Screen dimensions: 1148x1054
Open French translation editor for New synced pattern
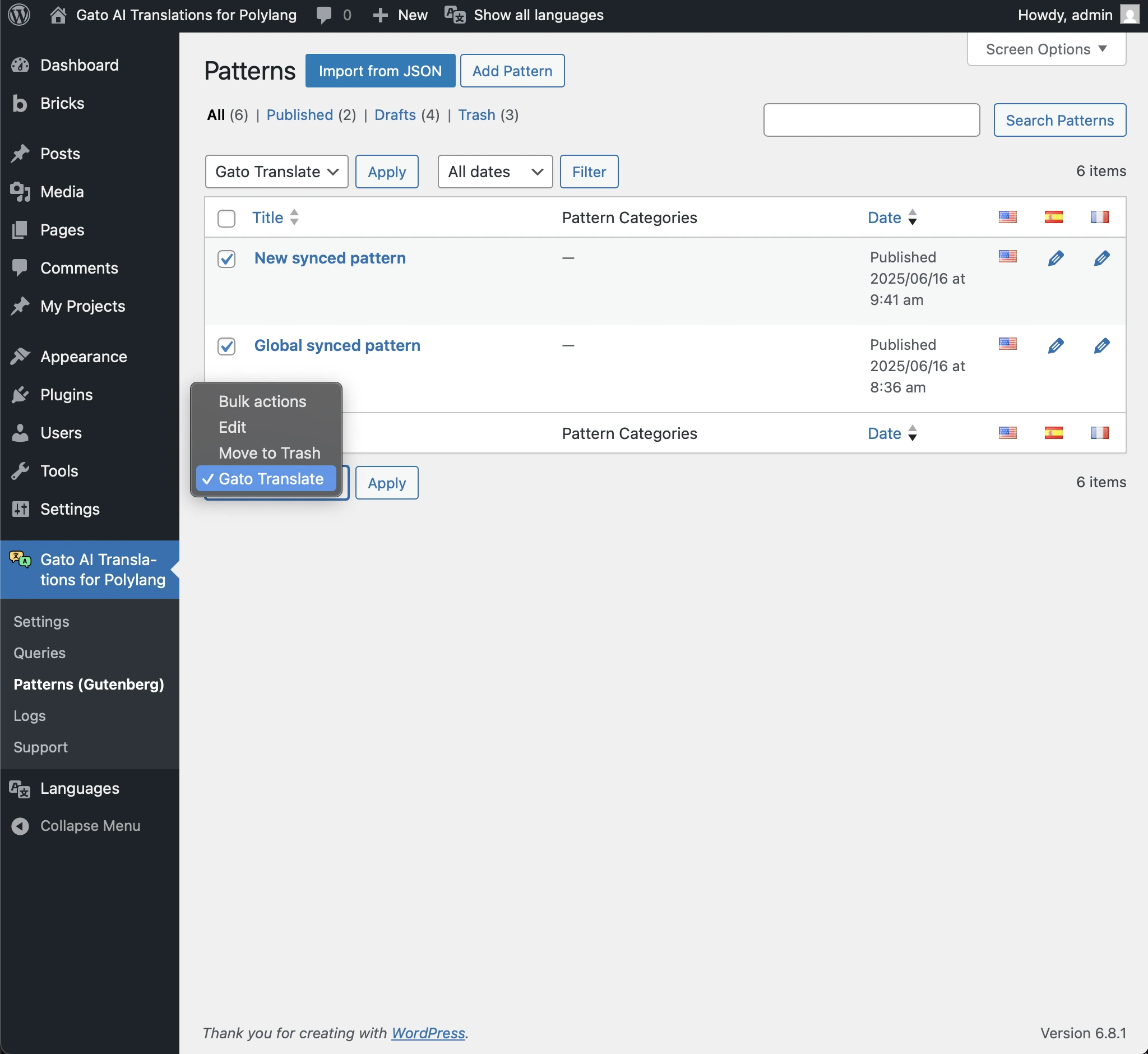(x=1101, y=258)
